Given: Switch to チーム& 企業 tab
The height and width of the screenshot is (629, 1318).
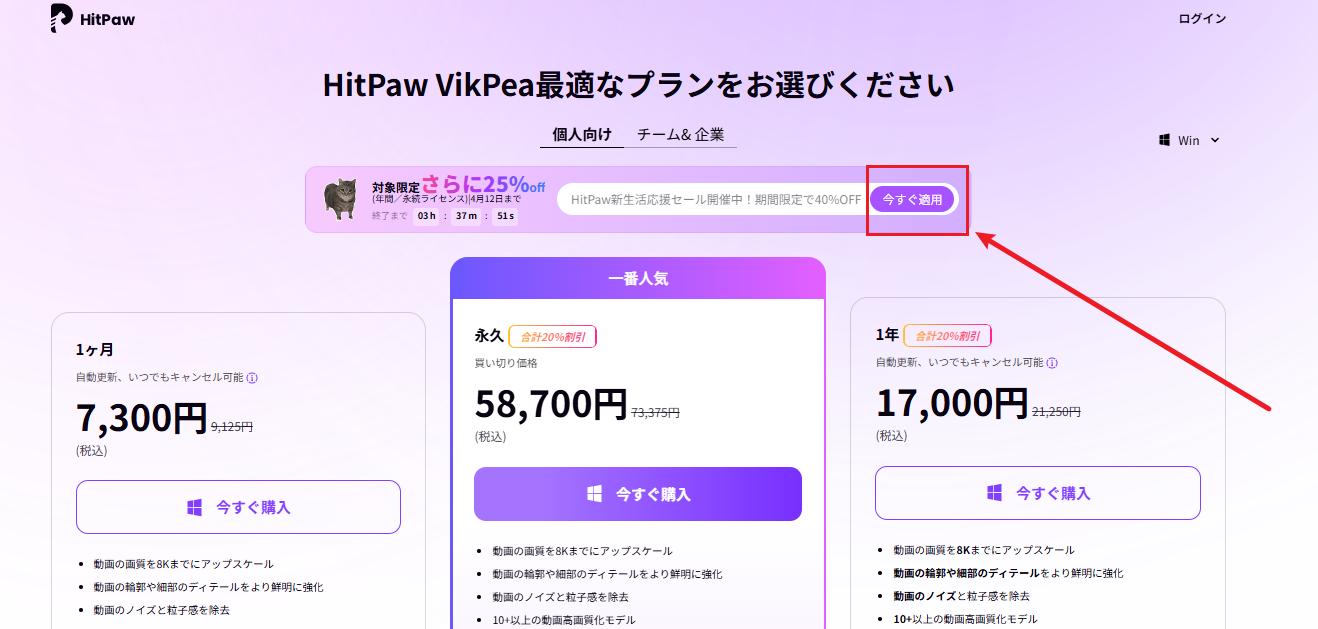Looking at the screenshot, I should (680, 134).
